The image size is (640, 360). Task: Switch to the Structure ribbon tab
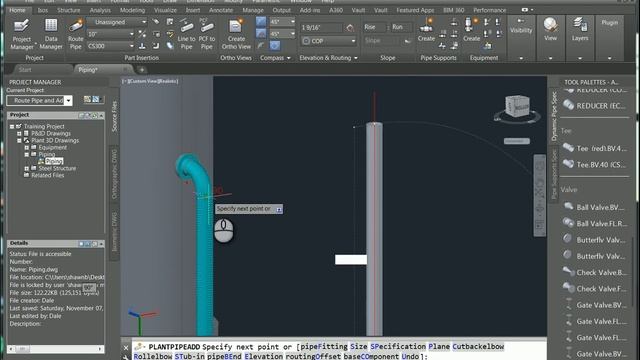pos(69,10)
